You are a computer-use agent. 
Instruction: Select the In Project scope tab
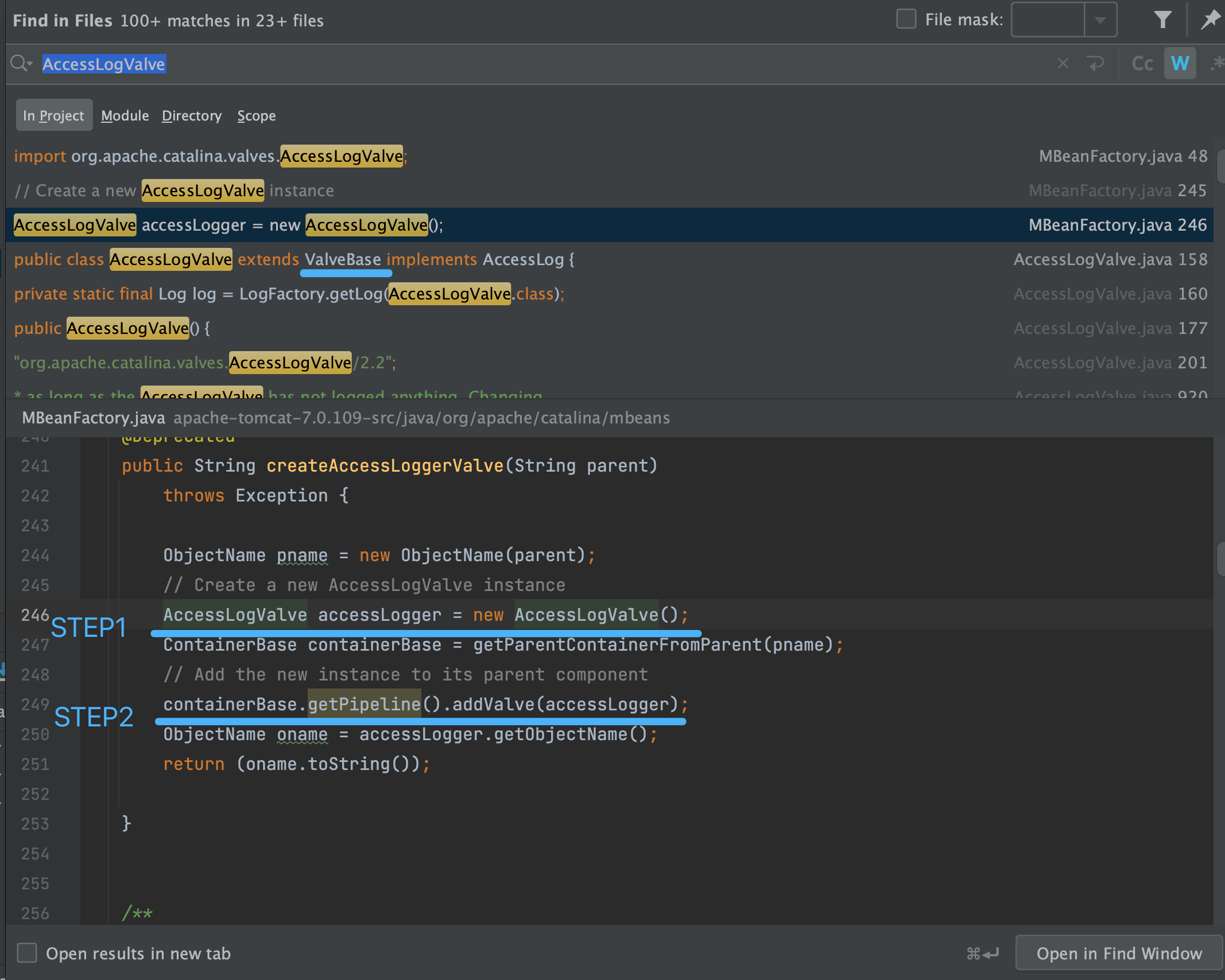(x=54, y=115)
